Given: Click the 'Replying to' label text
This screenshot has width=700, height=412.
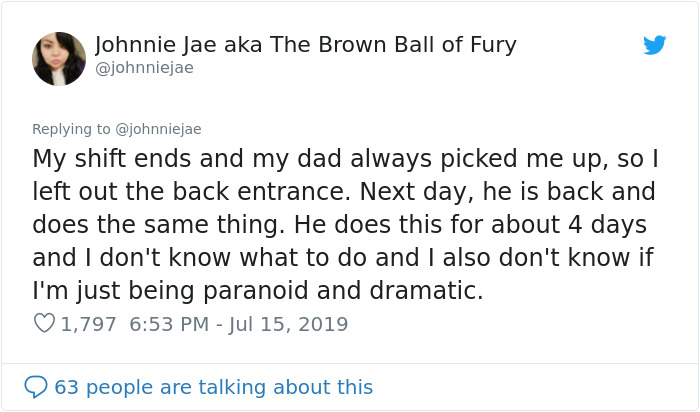Looking at the screenshot, I should (x=73, y=129).
